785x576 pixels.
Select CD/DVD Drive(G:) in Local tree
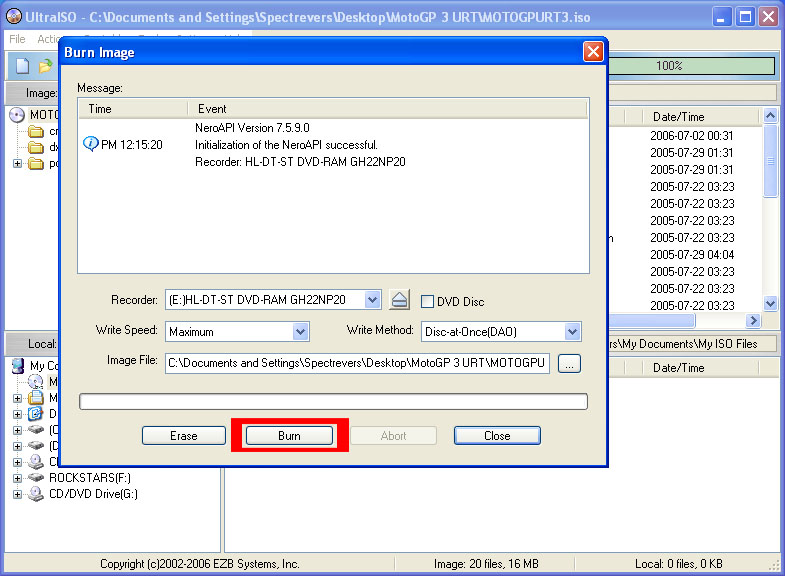click(93, 494)
